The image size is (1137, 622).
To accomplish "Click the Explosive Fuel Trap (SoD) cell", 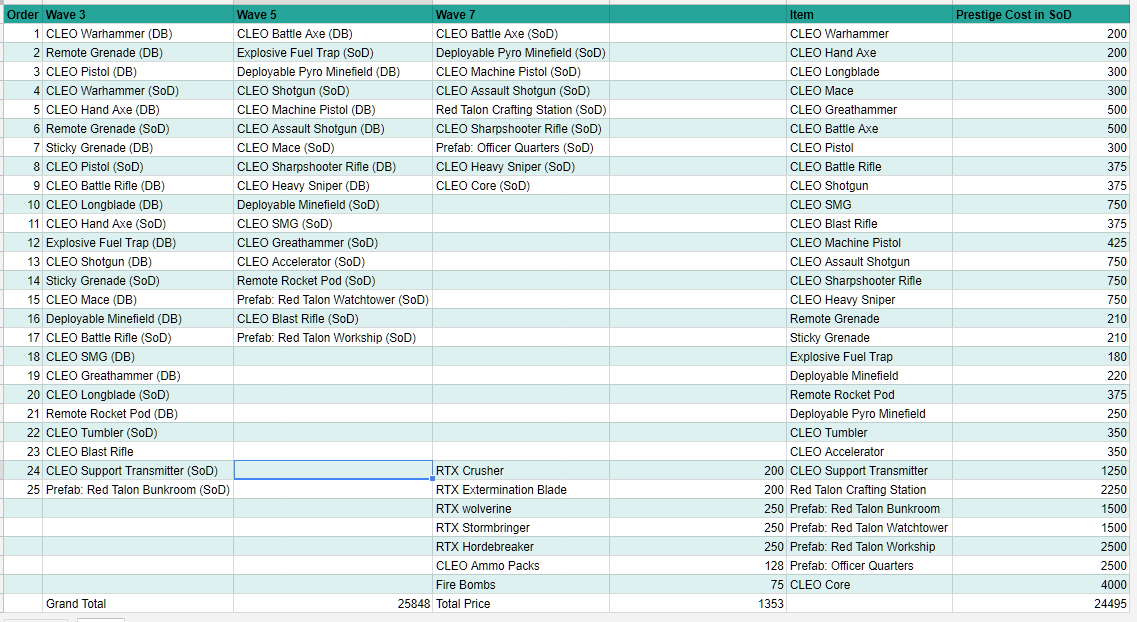I will click(332, 53).
